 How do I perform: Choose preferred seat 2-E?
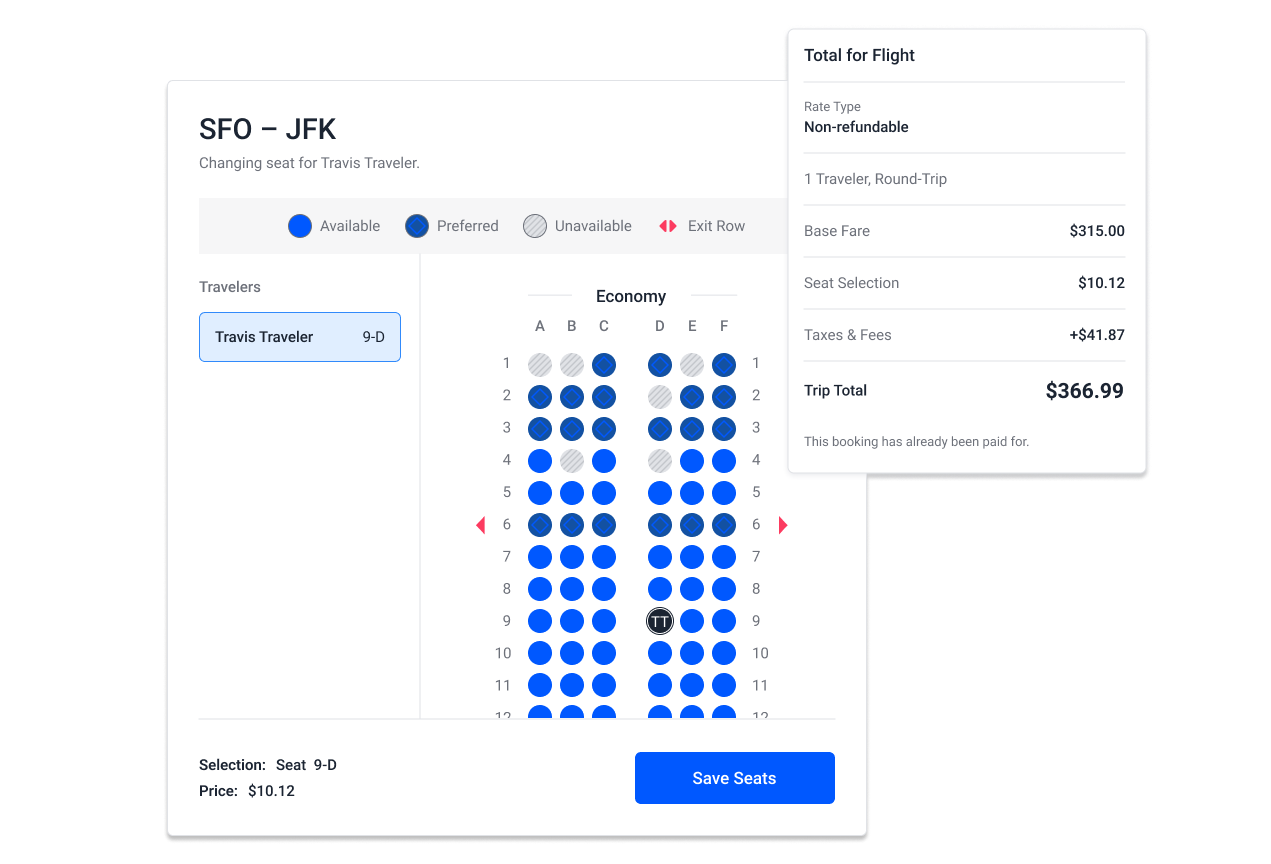tap(692, 397)
